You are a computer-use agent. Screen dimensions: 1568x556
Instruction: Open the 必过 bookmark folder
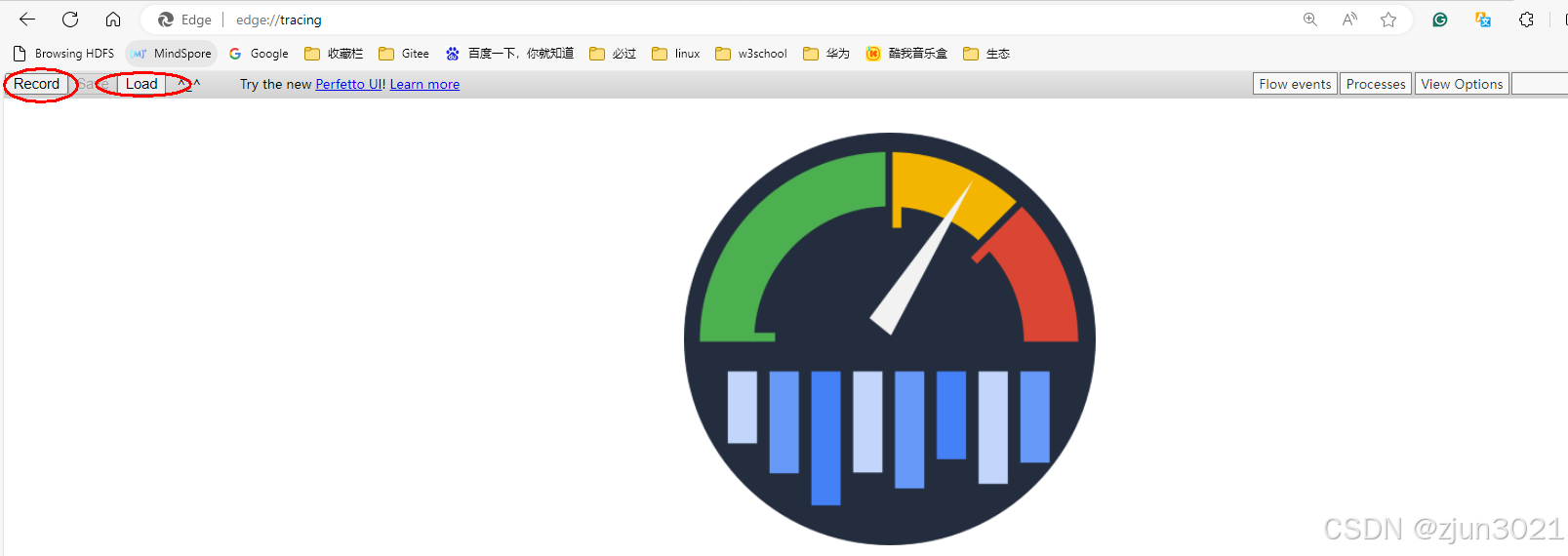[x=613, y=54]
